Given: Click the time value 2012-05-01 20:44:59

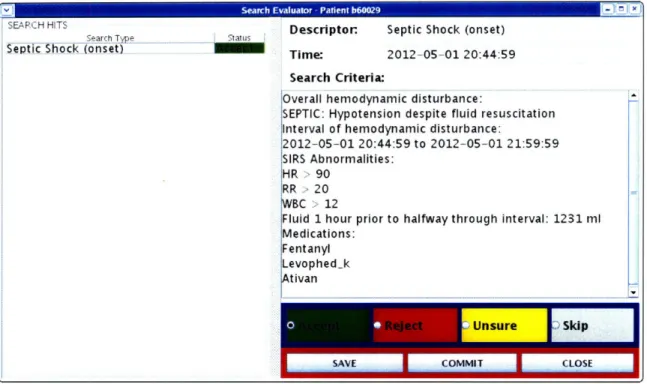Looking at the screenshot, I should 451,54.
